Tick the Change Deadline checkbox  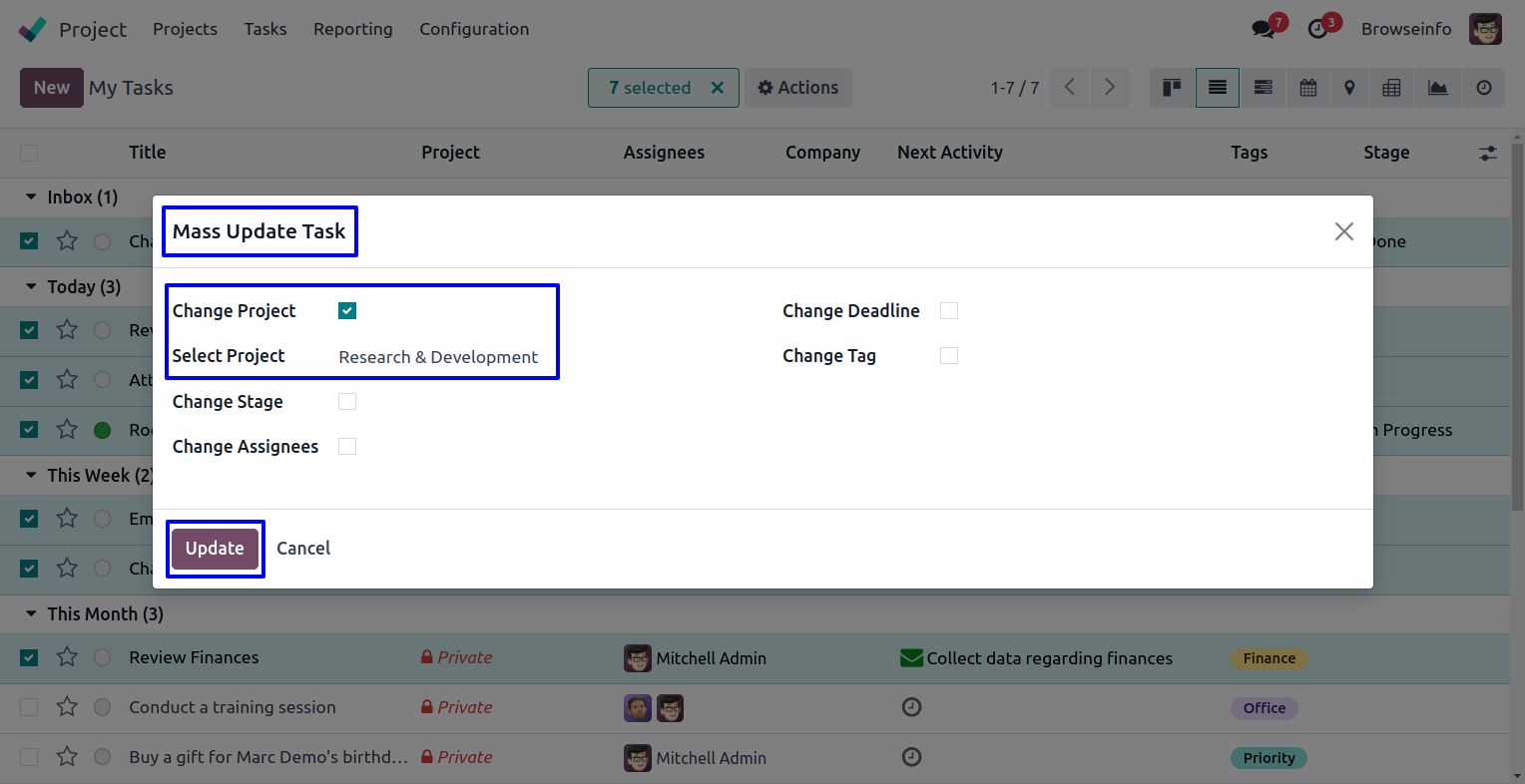[949, 311]
